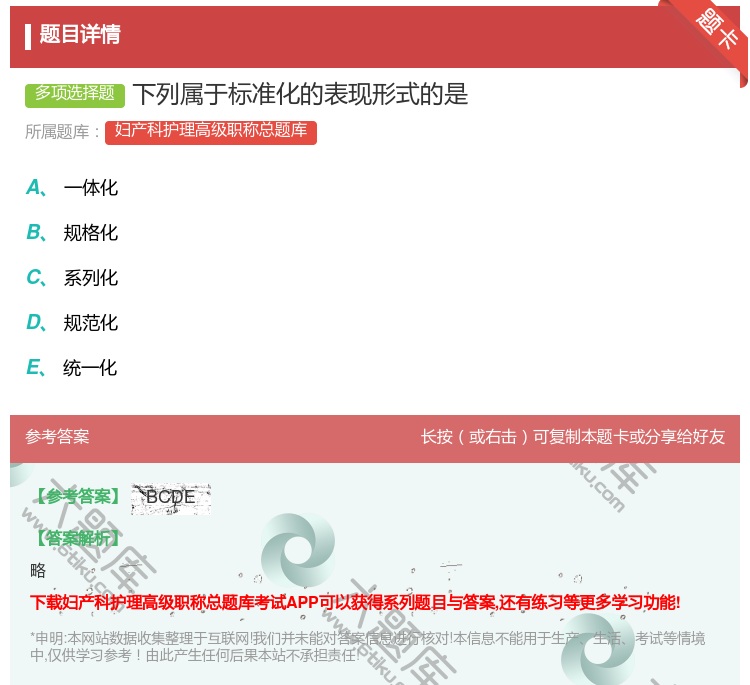
Task: Click the red 下载妇产科护理高级职称总题库考试APP promo link
Action: (x=355, y=602)
